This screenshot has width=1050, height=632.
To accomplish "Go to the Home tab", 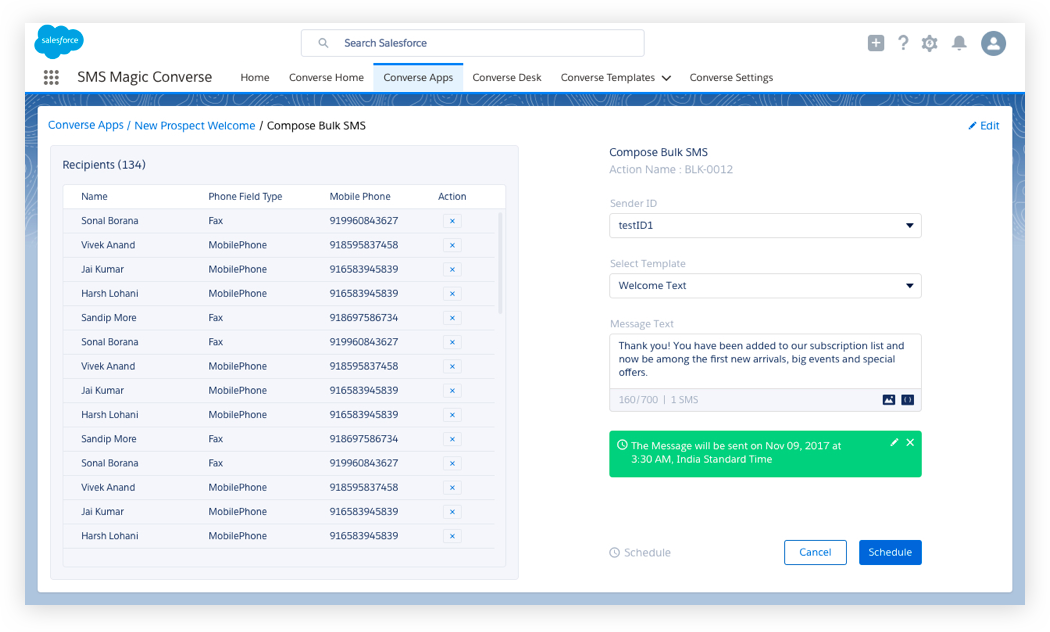I will click(x=255, y=78).
